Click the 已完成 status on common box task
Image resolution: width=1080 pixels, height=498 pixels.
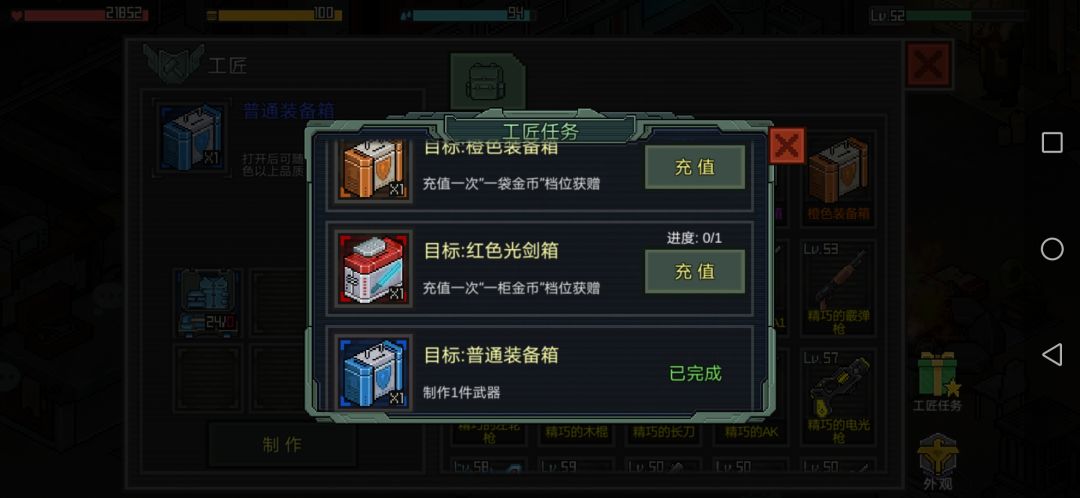point(695,373)
